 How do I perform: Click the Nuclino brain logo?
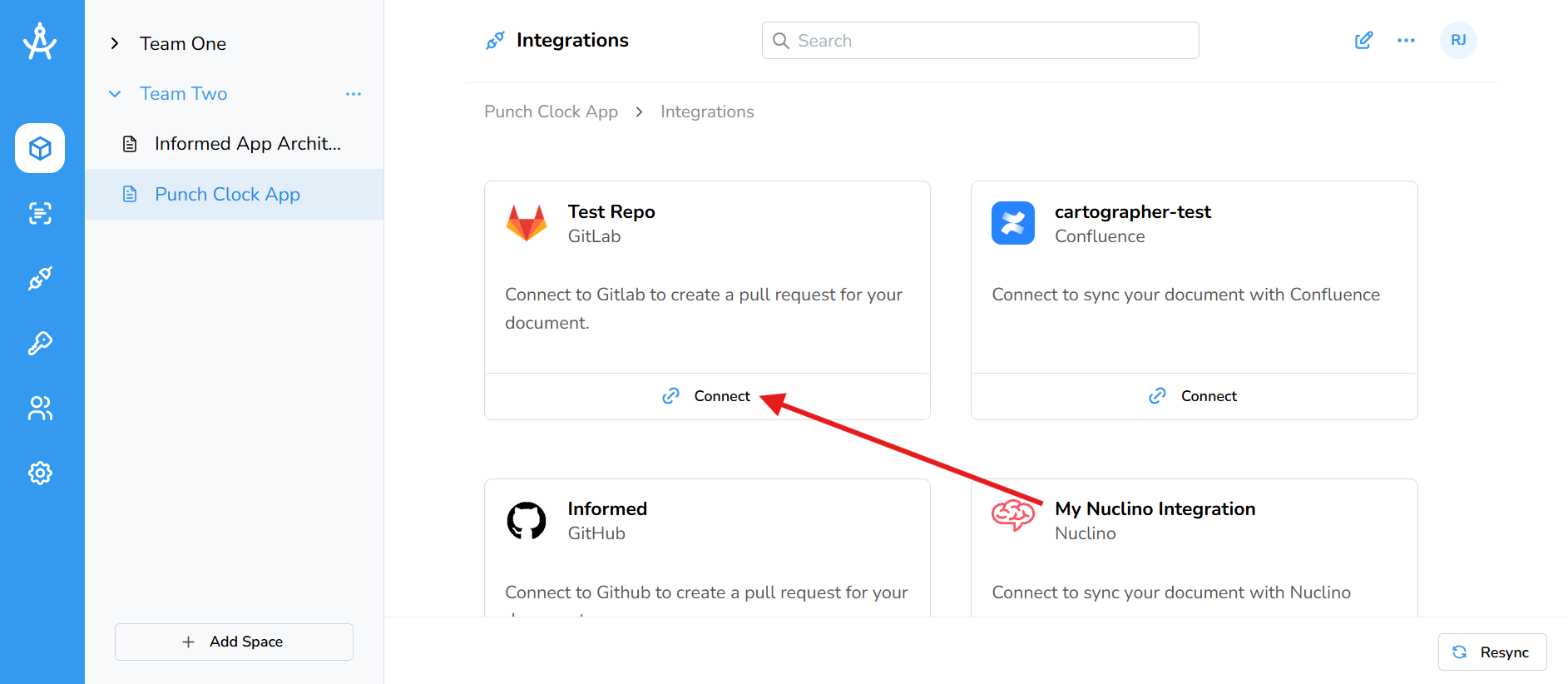[1013, 515]
